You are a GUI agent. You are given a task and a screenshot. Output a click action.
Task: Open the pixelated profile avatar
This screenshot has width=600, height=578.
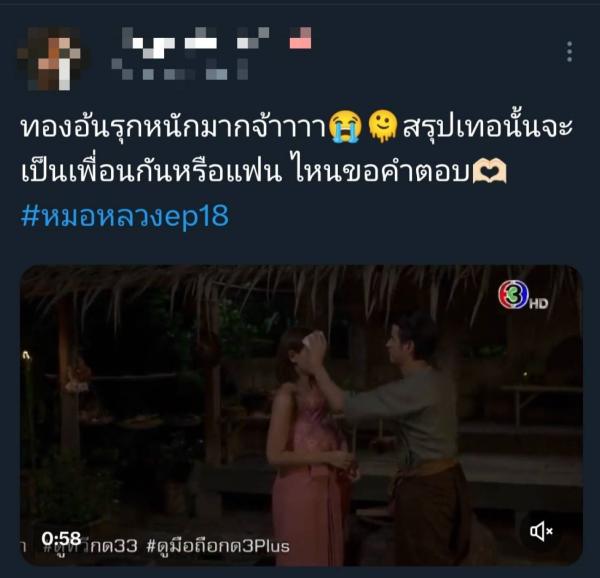coord(49,58)
